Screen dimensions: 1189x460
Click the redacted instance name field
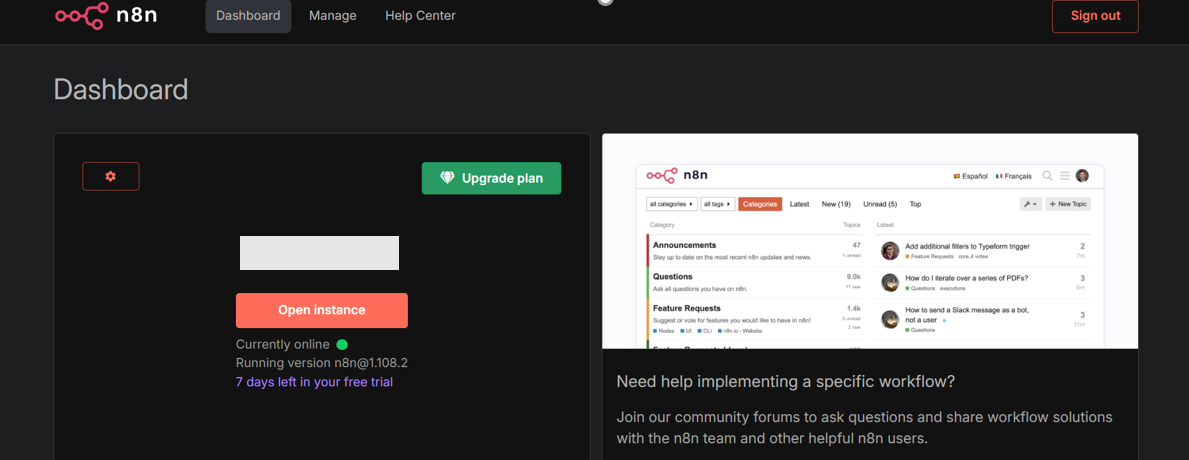click(x=319, y=253)
